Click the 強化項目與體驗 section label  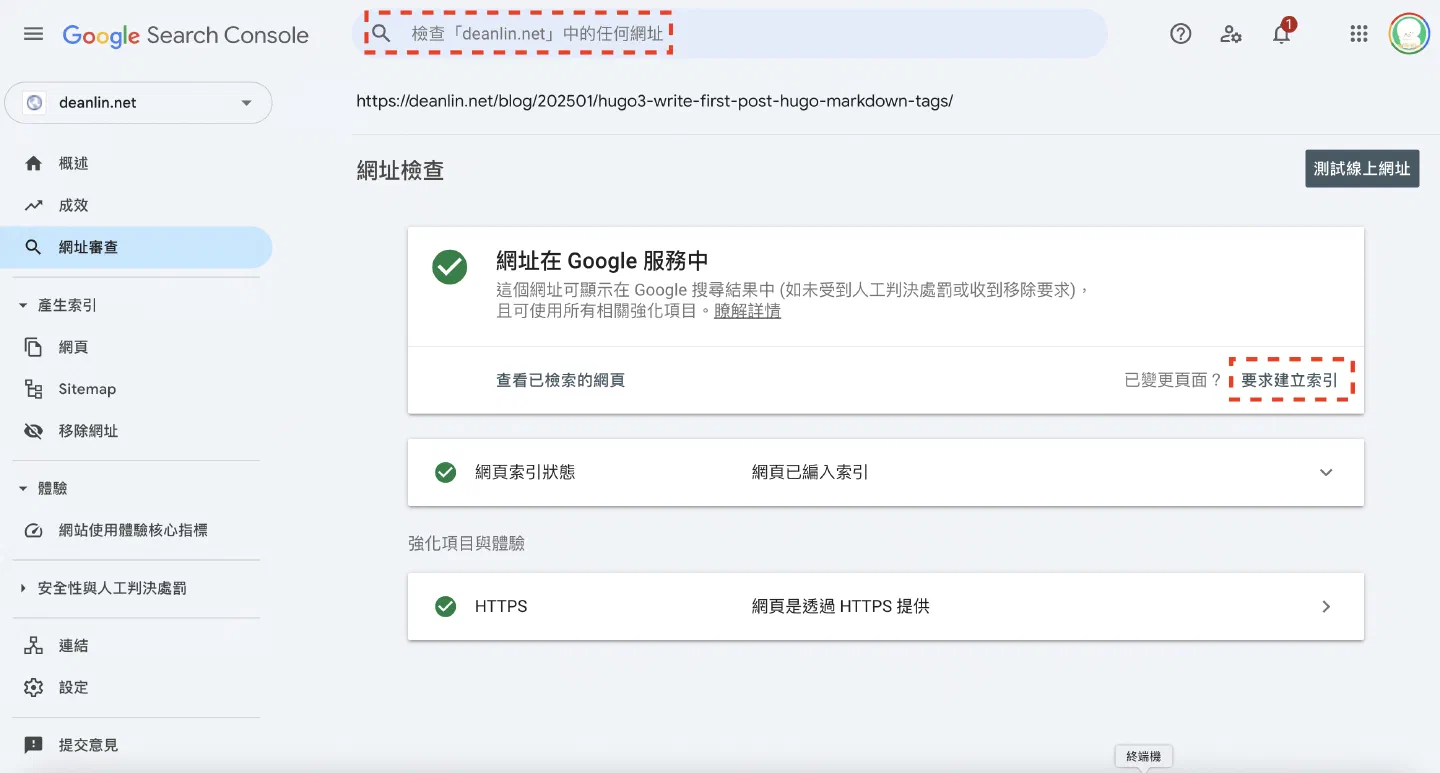[467, 543]
